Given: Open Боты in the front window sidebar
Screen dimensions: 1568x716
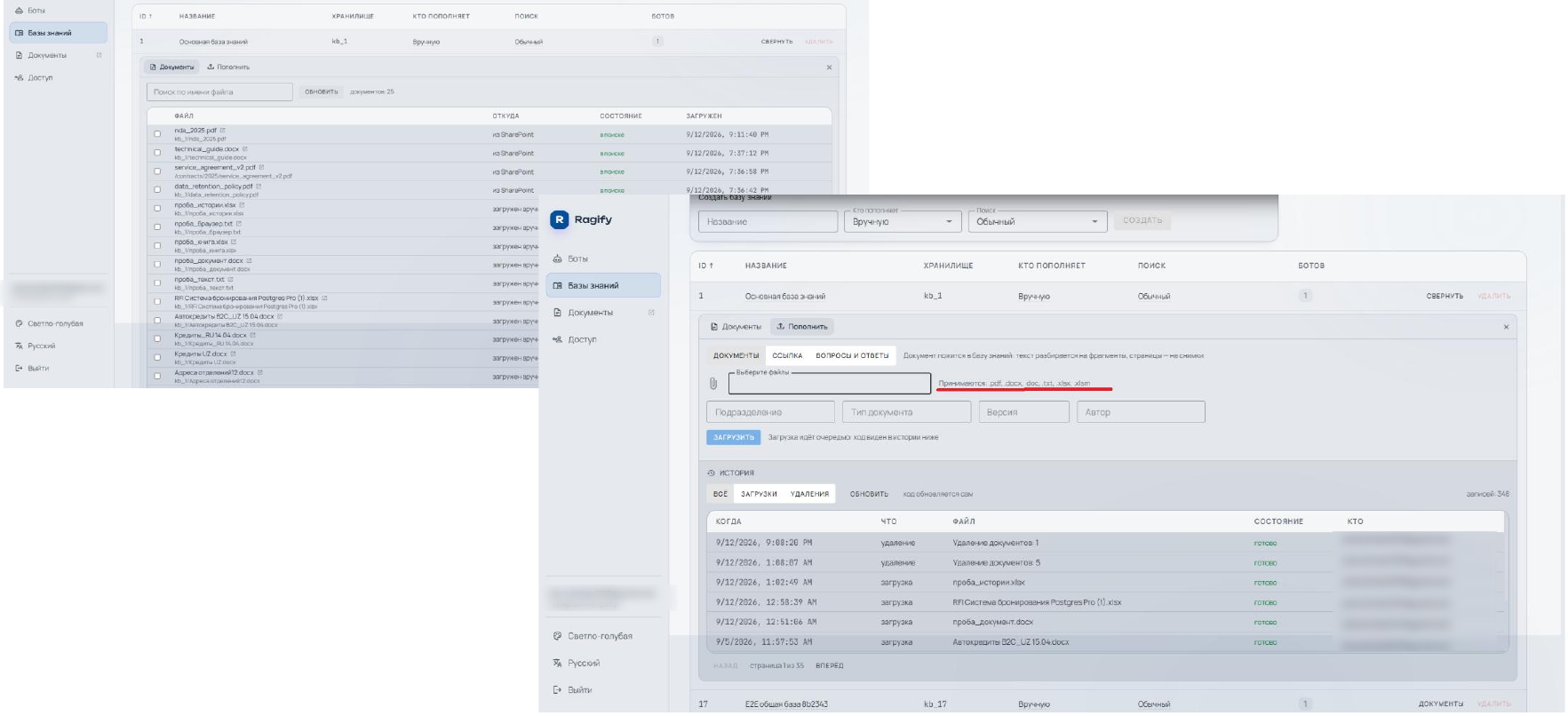Looking at the screenshot, I should (577, 259).
